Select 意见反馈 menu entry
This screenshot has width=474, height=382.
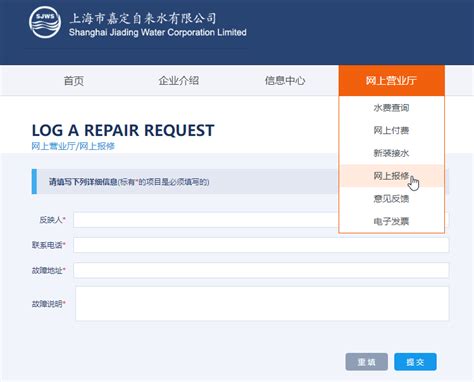point(391,199)
